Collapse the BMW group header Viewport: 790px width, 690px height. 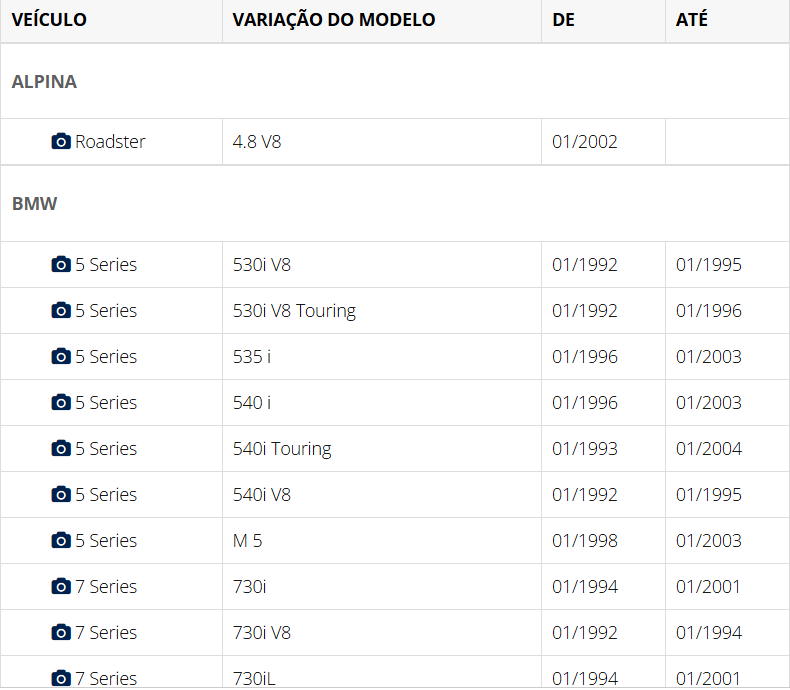click(x=35, y=204)
